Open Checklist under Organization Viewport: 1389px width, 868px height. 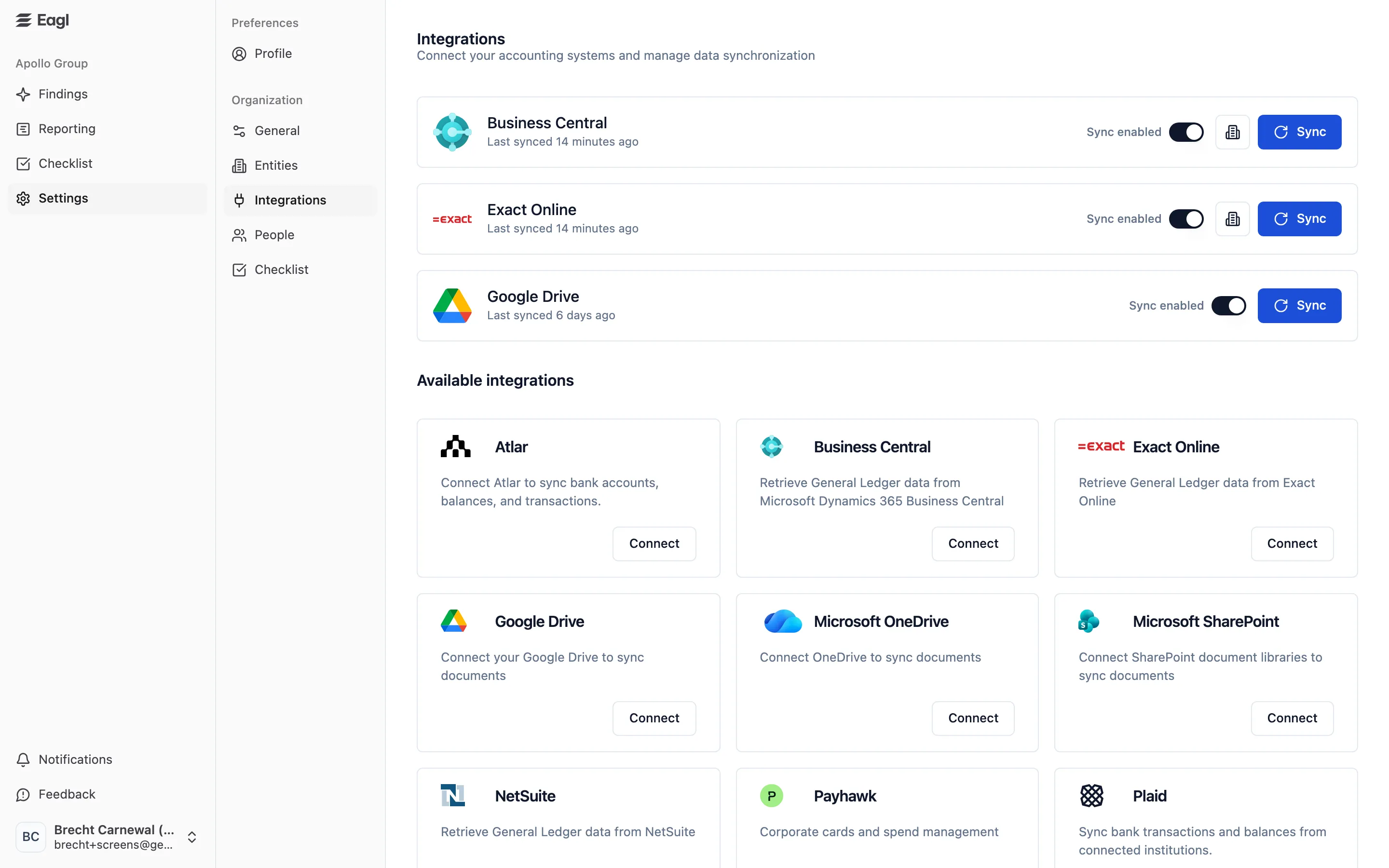(300, 270)
